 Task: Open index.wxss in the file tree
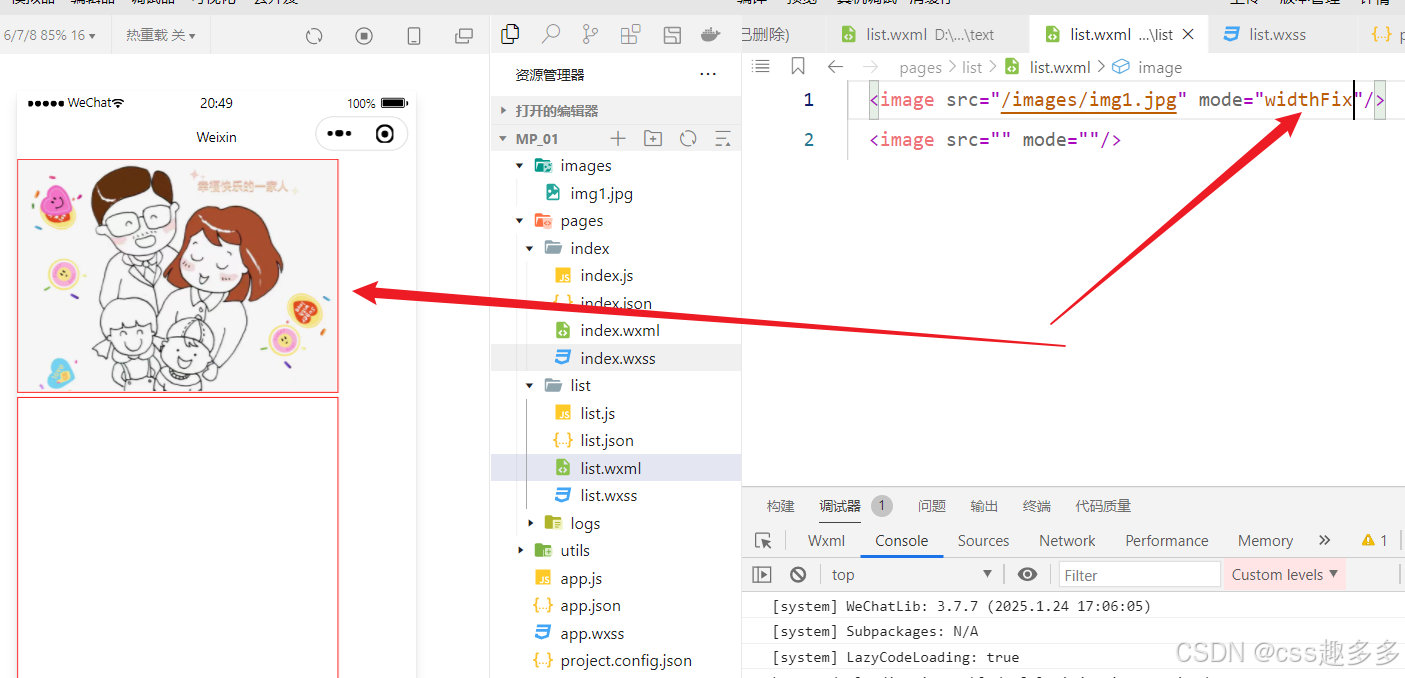618,358
